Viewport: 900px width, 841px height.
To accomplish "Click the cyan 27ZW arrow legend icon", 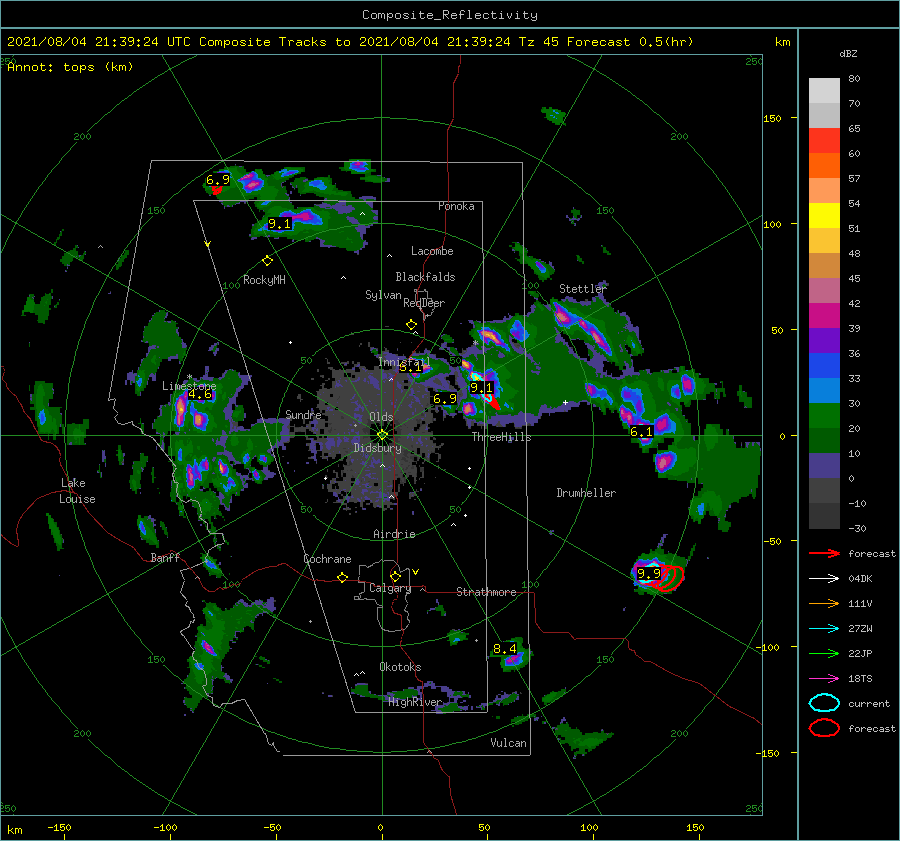I will (824, 629).
